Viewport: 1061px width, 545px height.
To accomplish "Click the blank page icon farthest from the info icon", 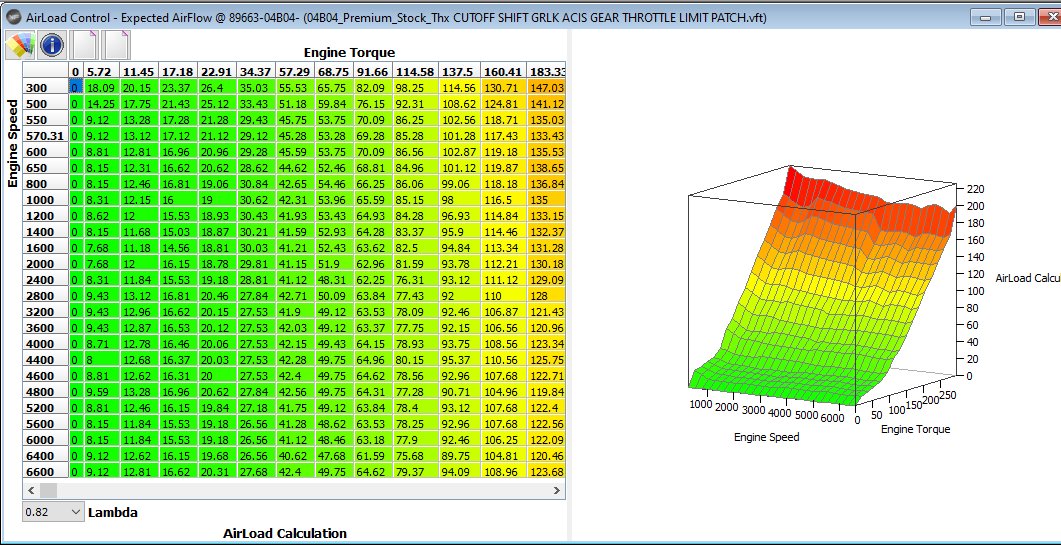I will pyautogui.click(x=115, y=45).
